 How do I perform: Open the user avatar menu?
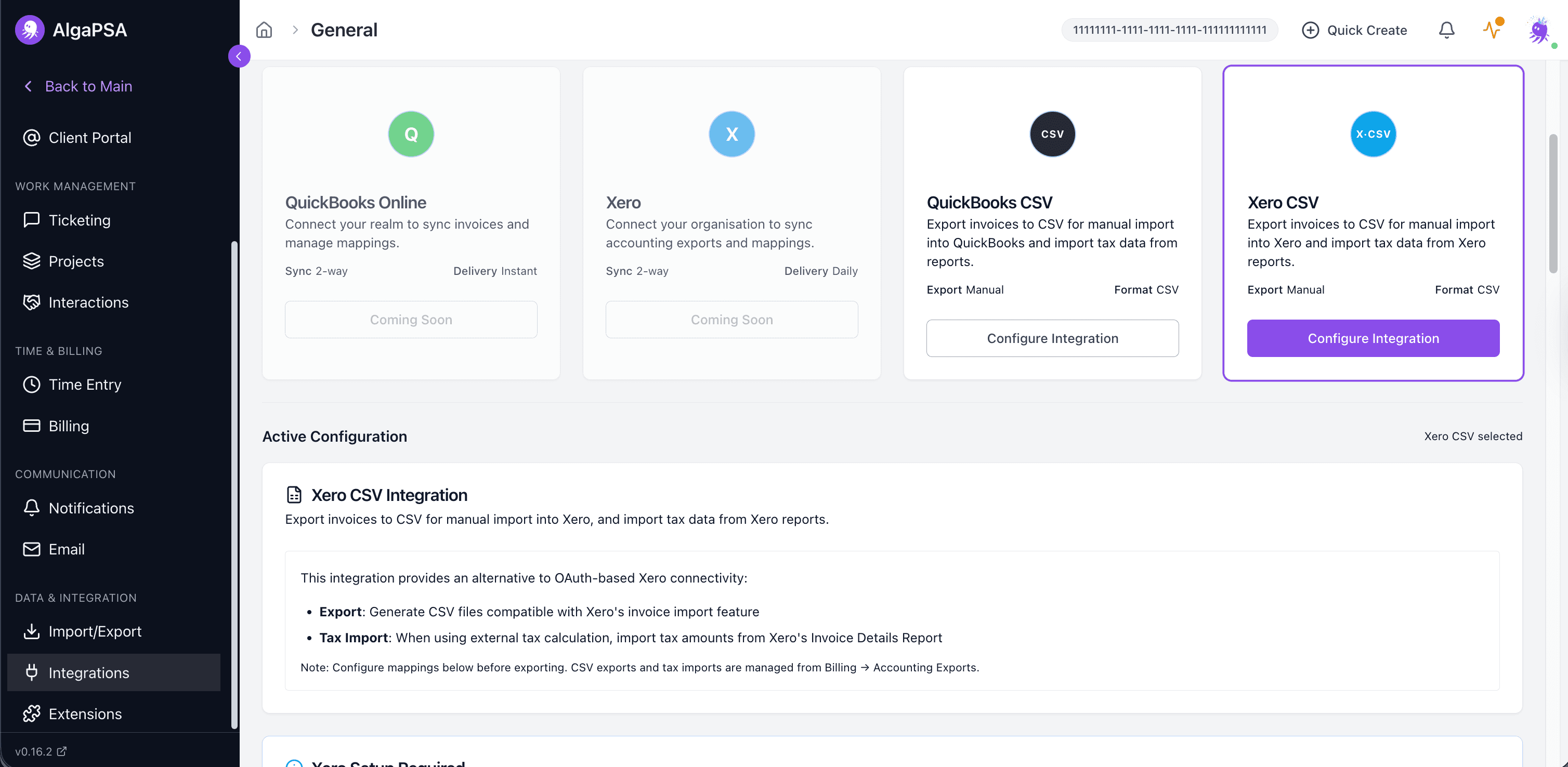1539,31
